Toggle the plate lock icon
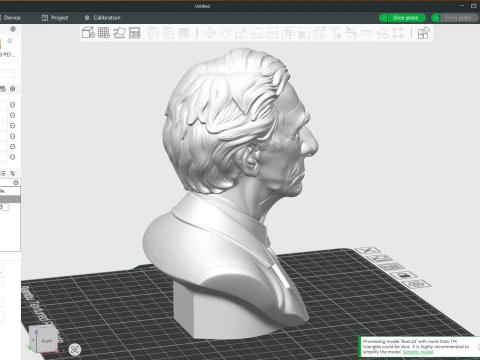The image size is (480, 360). coord(404,275)
